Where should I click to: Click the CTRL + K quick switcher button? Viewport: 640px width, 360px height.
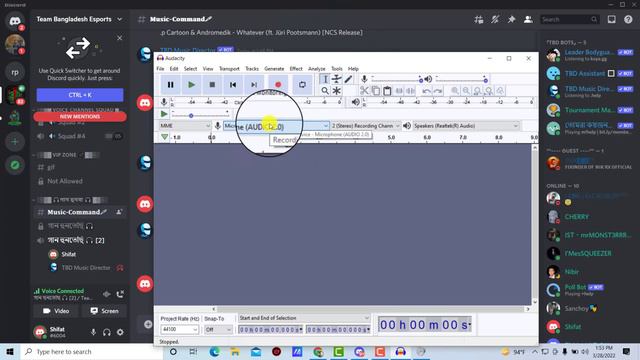pyautogui.click(x=80, y=95)
